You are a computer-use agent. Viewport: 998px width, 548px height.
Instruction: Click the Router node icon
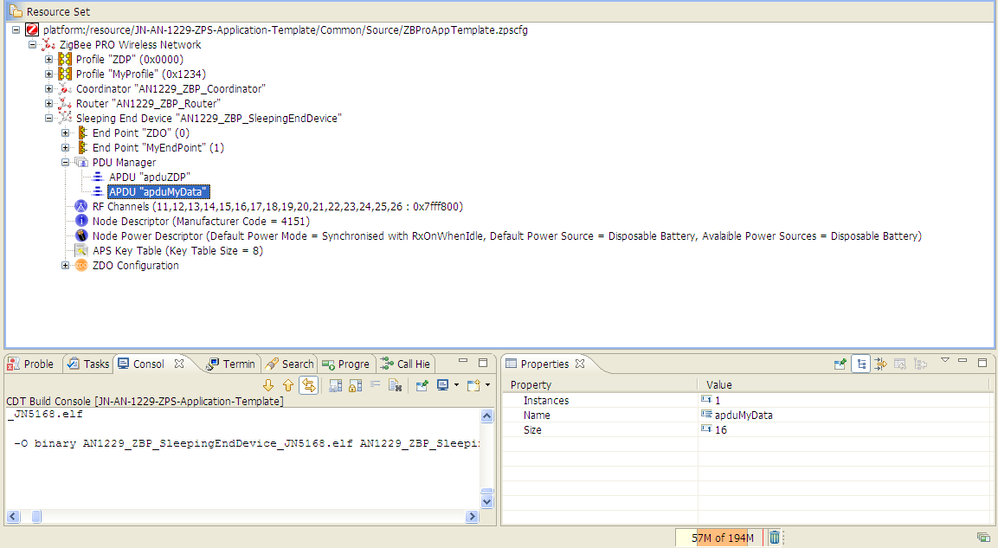pyautogui.click(x=65, y=103)
